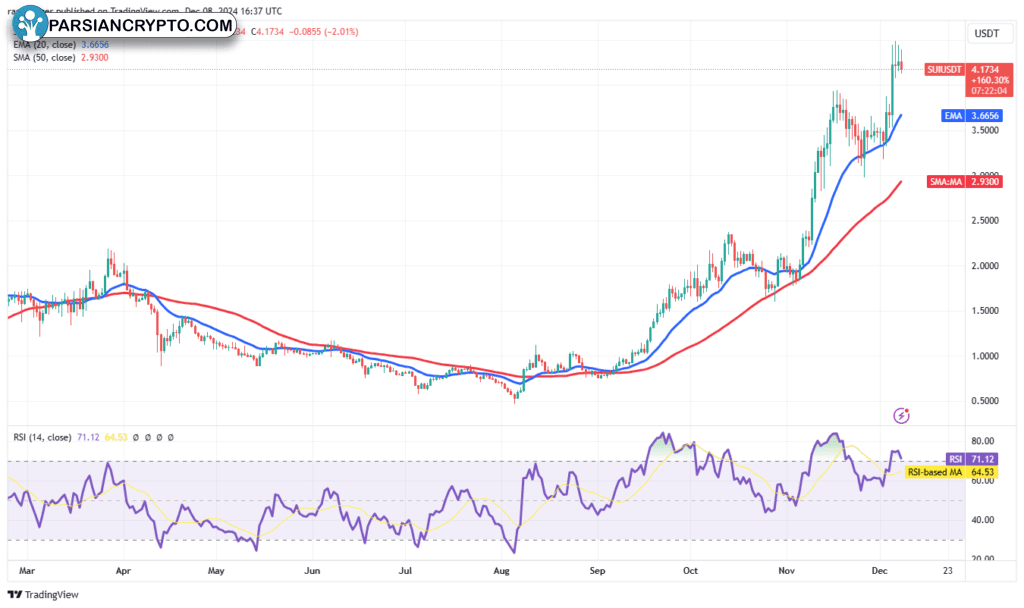Click the 3.6656 EMA value on axis

coord(985,116)
